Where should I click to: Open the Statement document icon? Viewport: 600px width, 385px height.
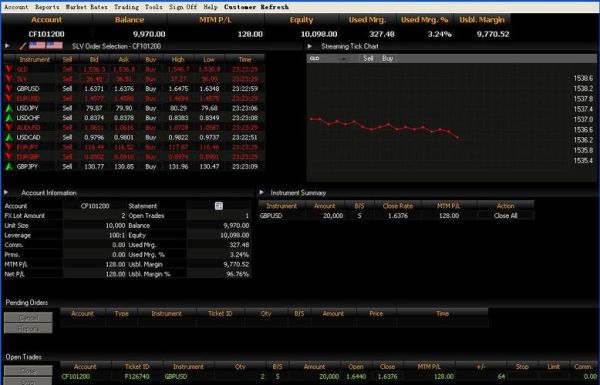218,206
